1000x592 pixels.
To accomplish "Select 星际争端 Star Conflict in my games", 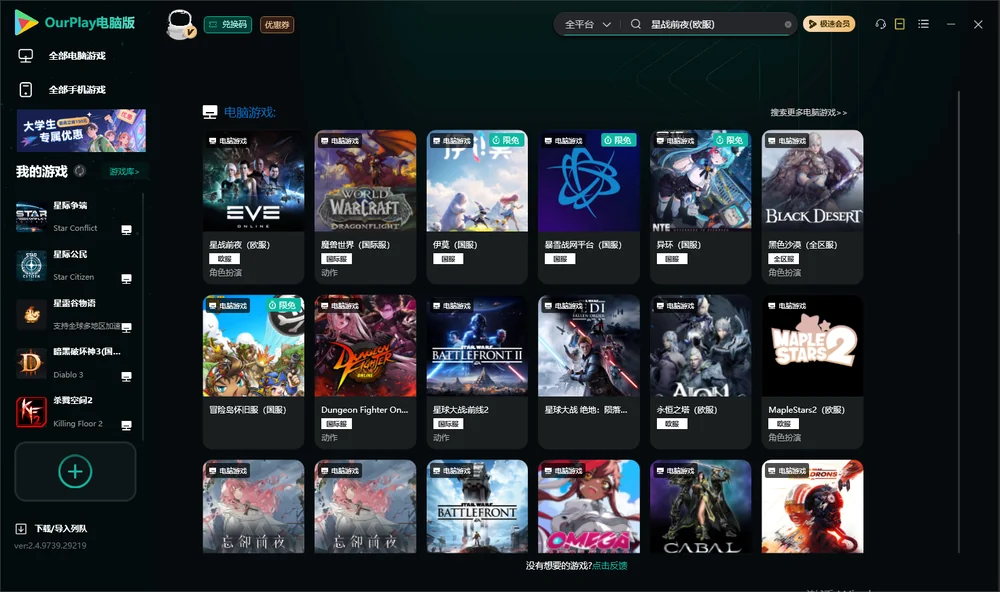I will (x=75, y=217).
